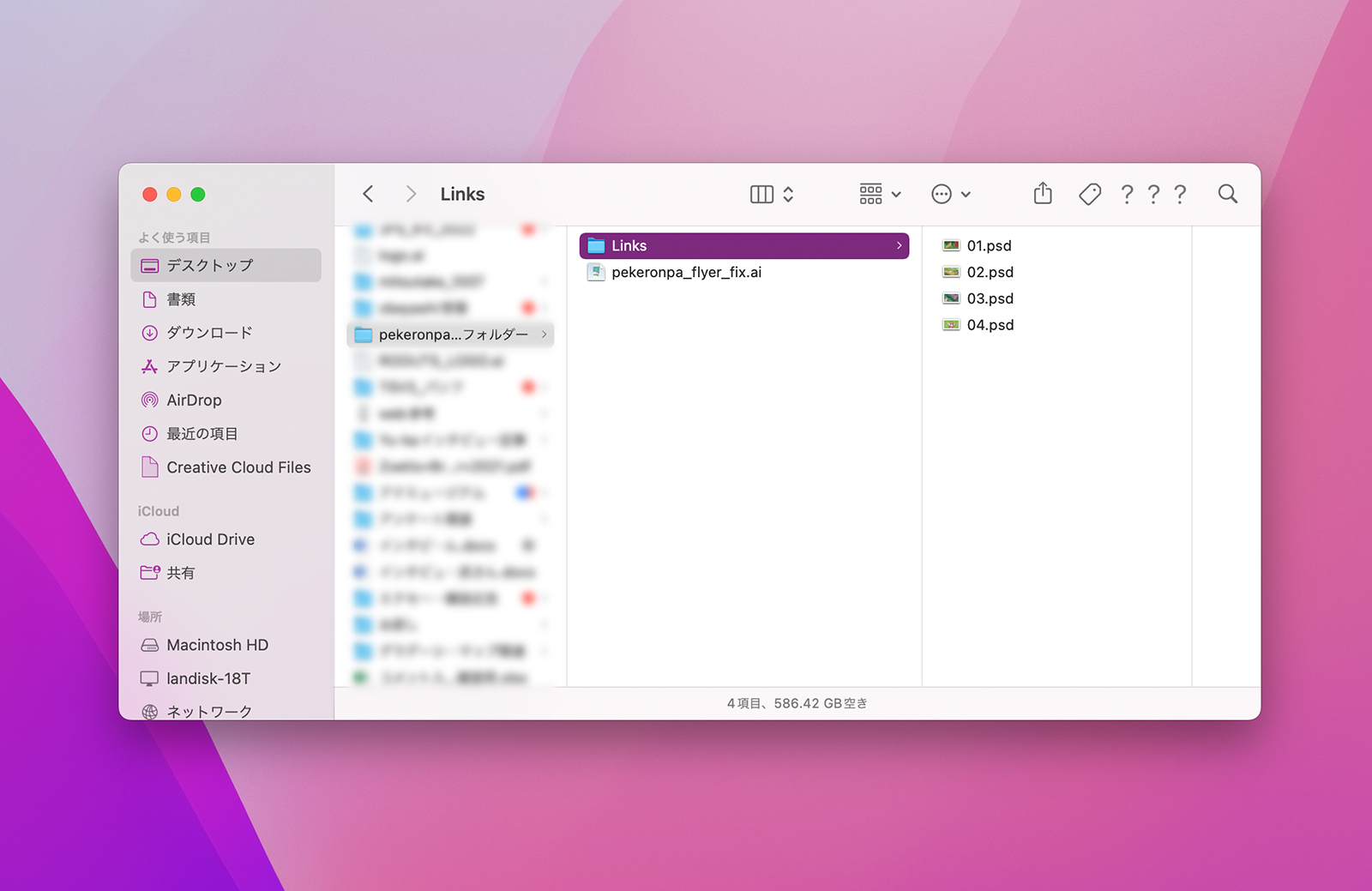Open Creative Cloud Files sidebar item
This screenshot has height=891, width=1372.
click(238, 467)
